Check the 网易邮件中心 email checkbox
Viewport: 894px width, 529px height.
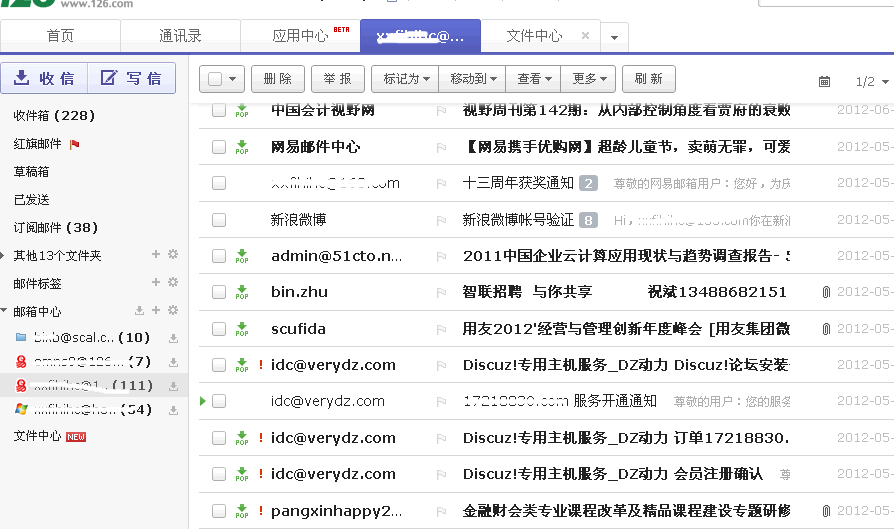click(x=219, y=147)
